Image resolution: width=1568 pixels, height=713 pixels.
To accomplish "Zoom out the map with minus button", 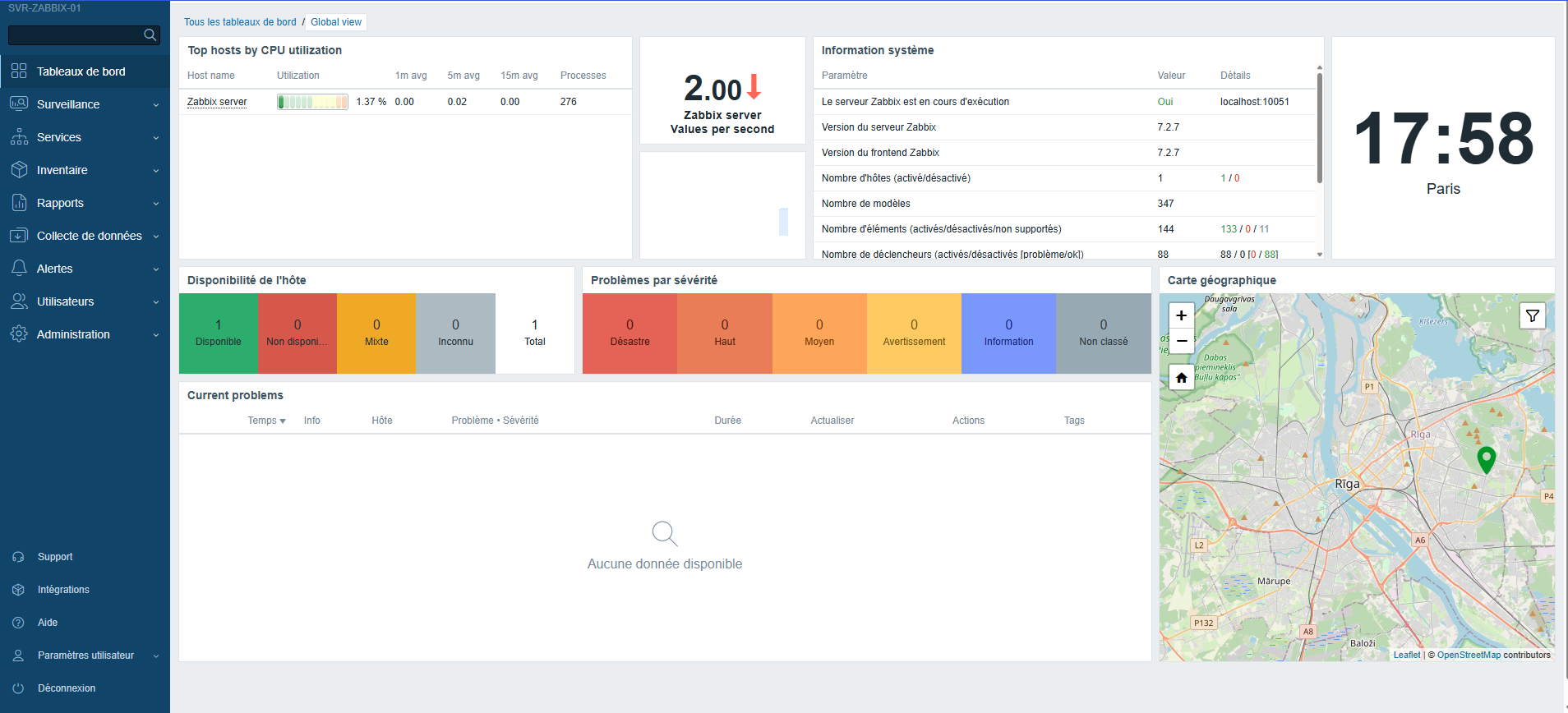I will 1181,341.
